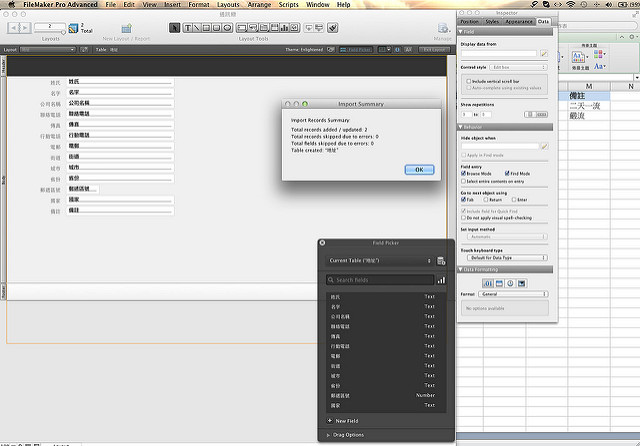Expand the Drag Options section
The height and width of the screenshot is (446, 640).
[x=330, y=435]
